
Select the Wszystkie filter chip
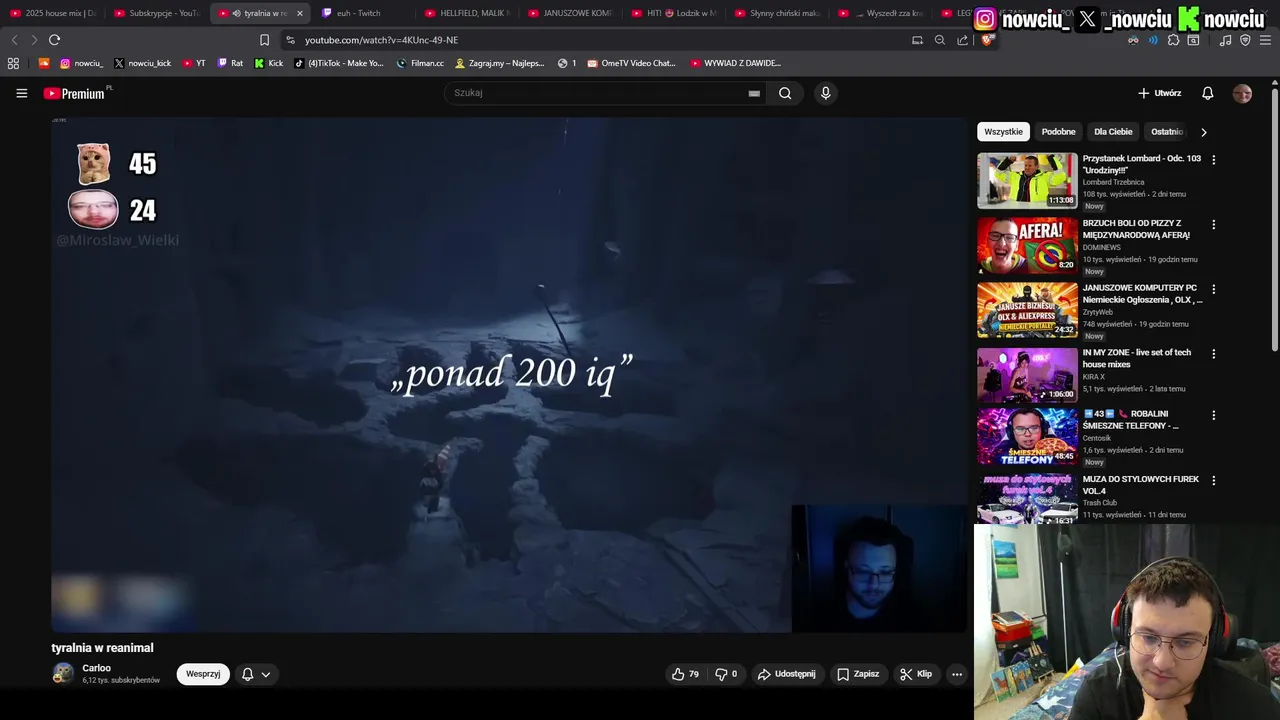1003,132
